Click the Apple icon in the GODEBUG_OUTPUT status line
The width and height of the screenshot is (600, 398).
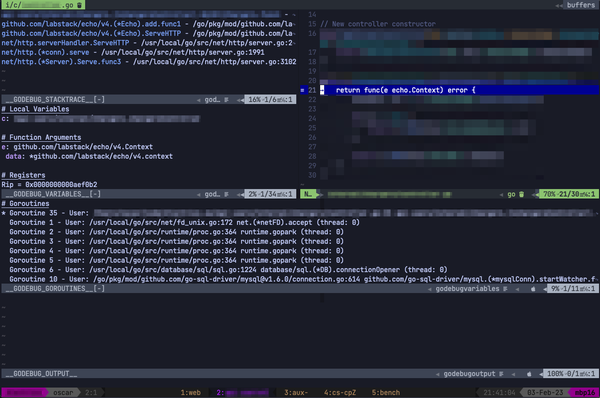point(529,374)
